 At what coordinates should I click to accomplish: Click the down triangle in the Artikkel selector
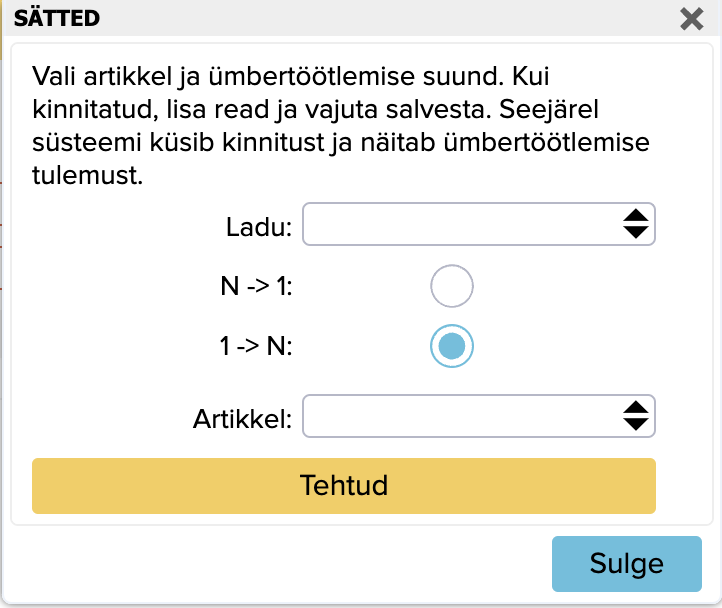[x=635, y=424]
